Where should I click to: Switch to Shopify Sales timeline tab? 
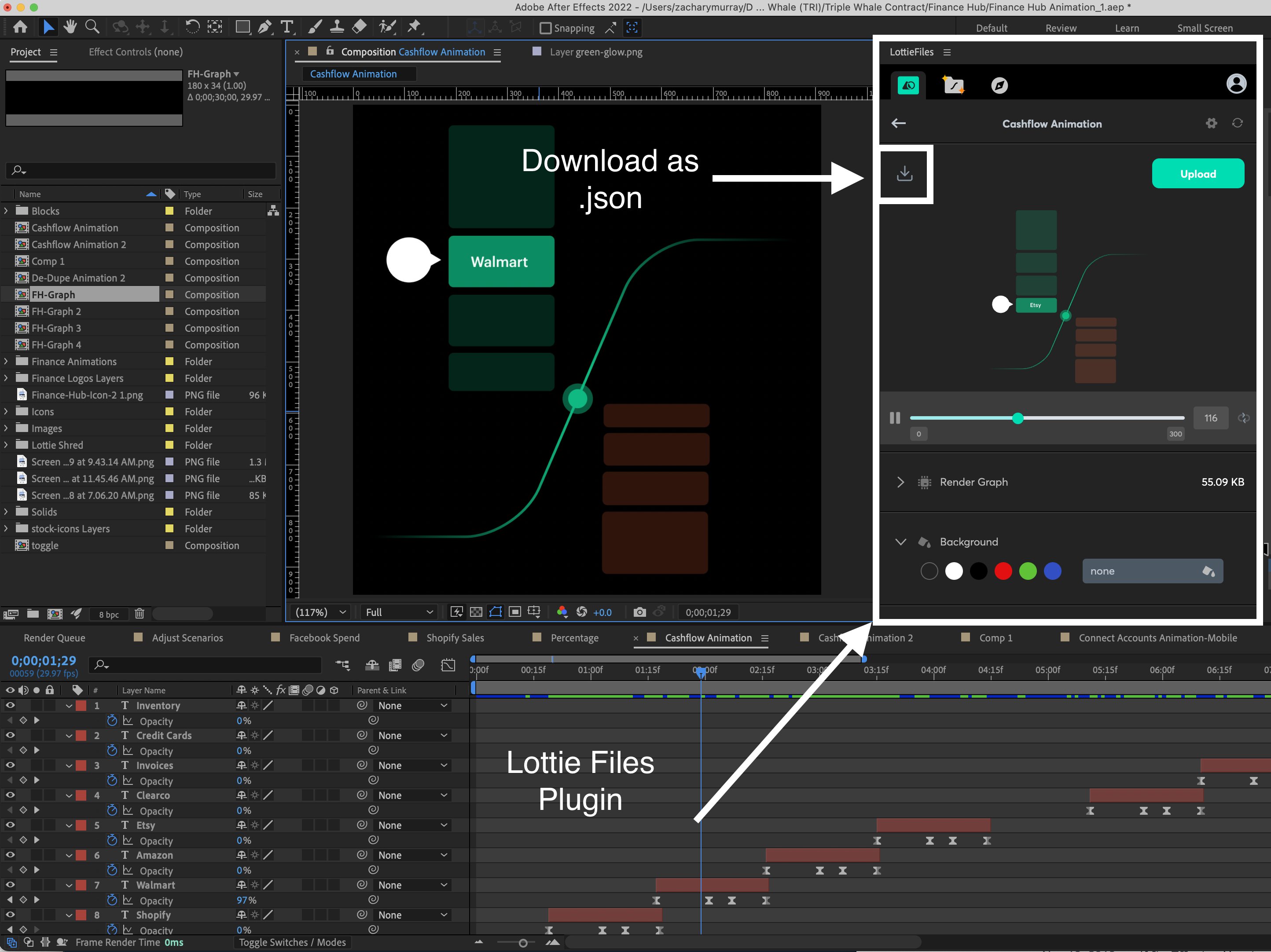[455, 638]
